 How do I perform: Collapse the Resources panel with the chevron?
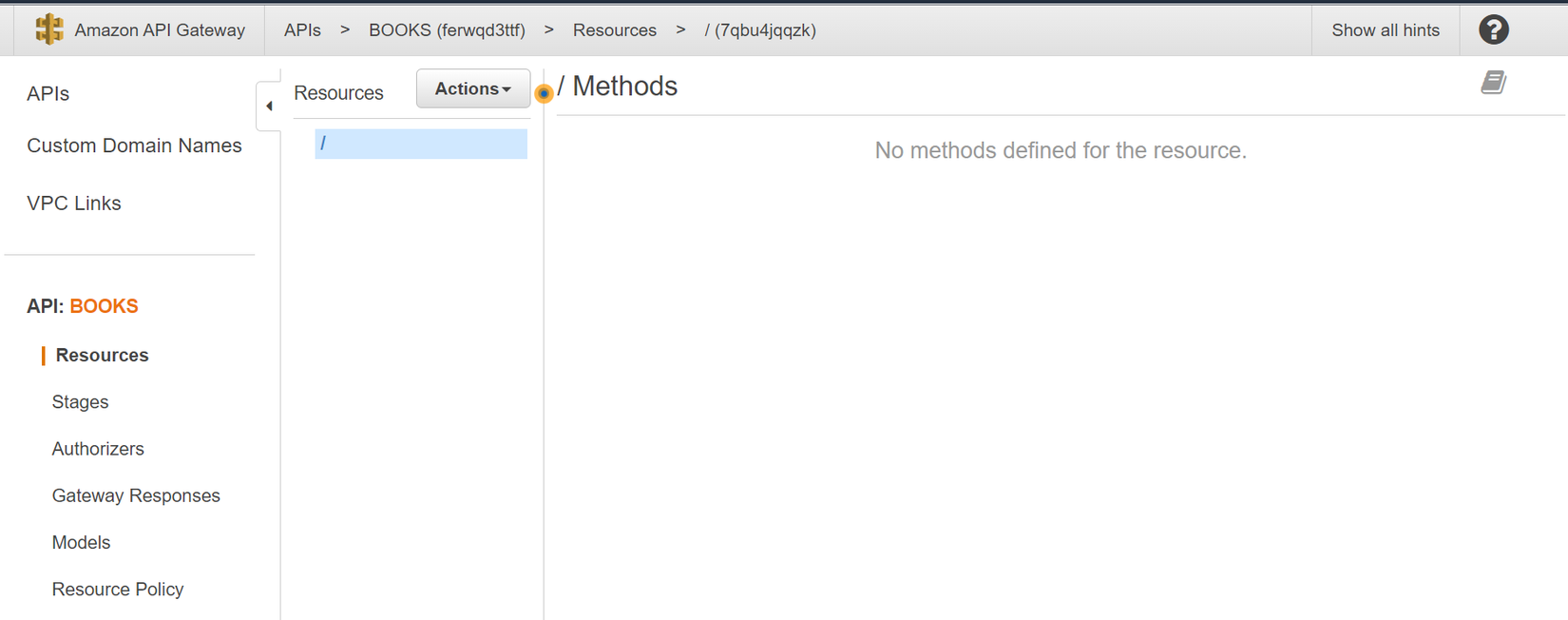coord(268,107)
